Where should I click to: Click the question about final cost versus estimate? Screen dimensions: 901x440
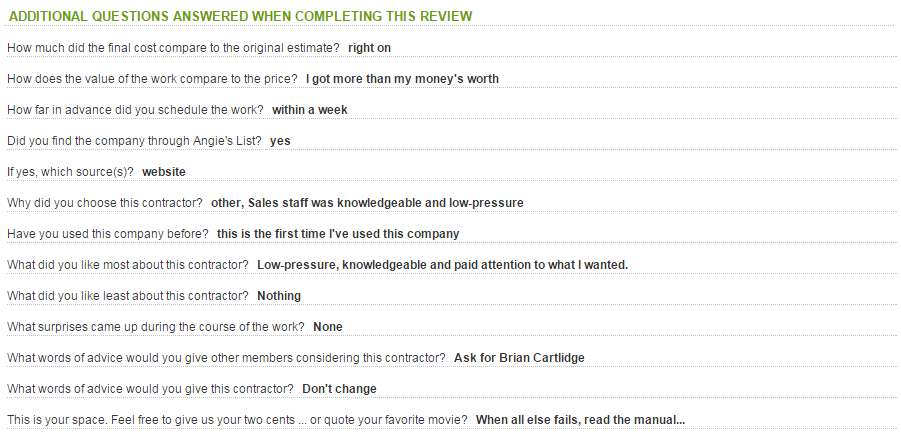coord(173,48)
